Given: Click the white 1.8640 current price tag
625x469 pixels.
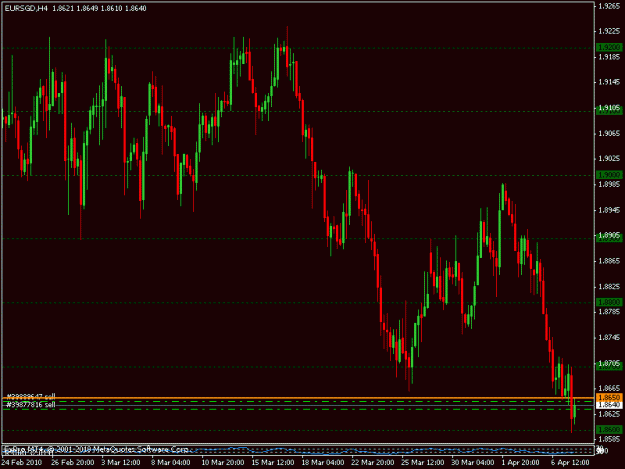Looking at the screenshot, I should [609, 405].
